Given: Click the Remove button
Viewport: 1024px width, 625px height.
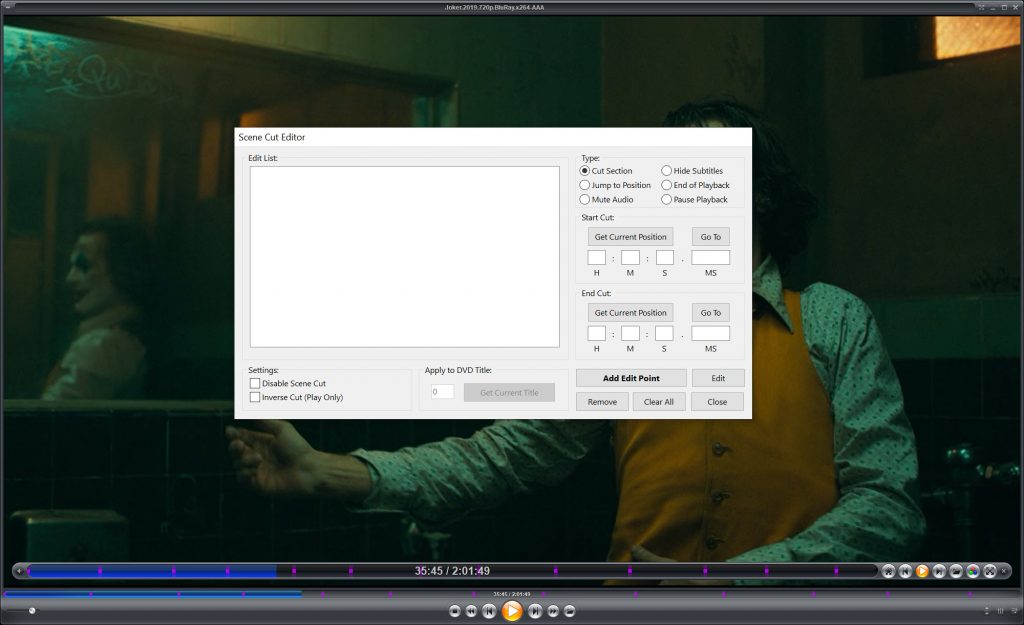Looking at the screenshot, I should [602, 402].
